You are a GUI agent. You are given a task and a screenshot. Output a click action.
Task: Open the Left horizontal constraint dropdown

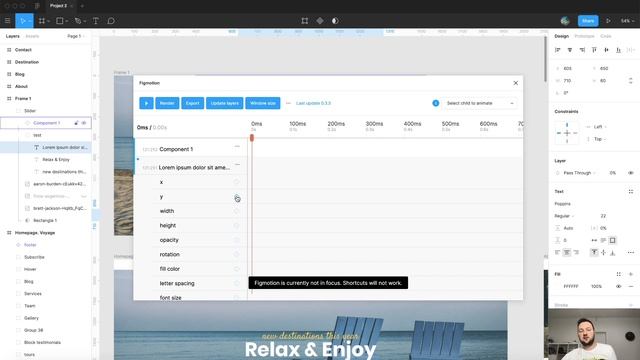[x=599, y=127]
